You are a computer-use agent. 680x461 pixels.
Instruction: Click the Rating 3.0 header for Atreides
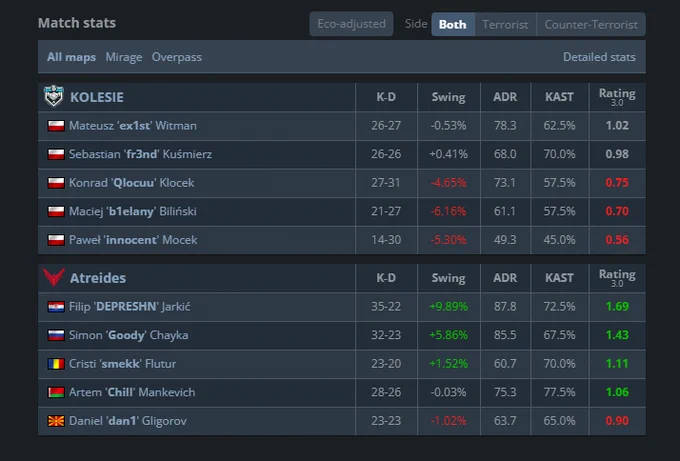click(617, 278)
